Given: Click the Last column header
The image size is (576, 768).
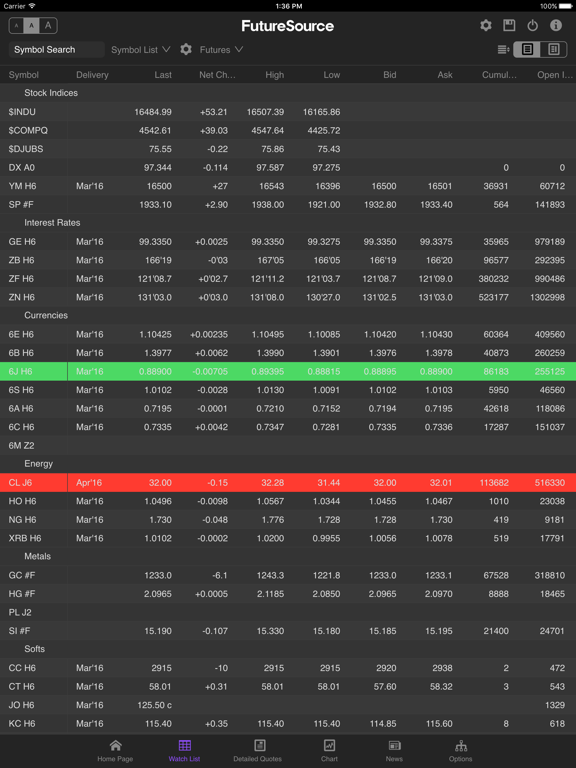Looking at the screenshot, I should (x=163, y=75).
